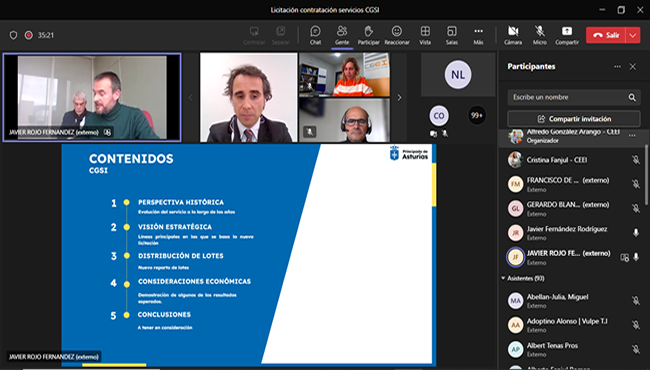Open the 99+ overflow participants bubble
650x370 pixels.
477,116
